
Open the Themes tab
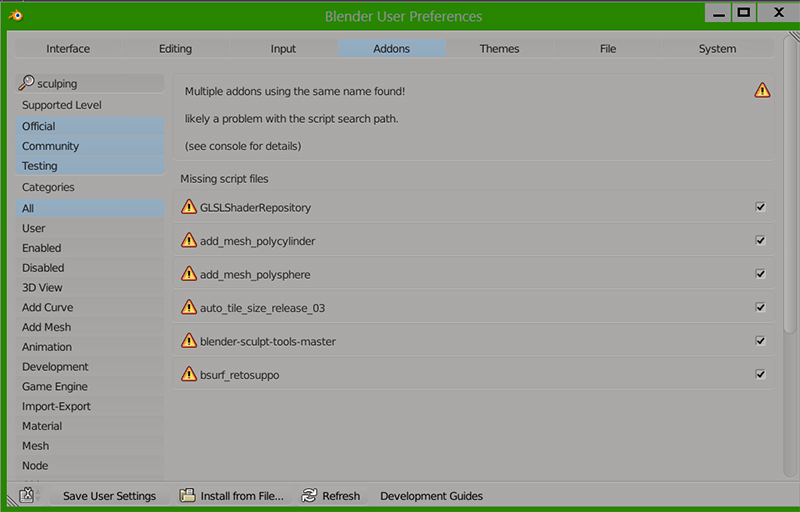pos(499,48)
